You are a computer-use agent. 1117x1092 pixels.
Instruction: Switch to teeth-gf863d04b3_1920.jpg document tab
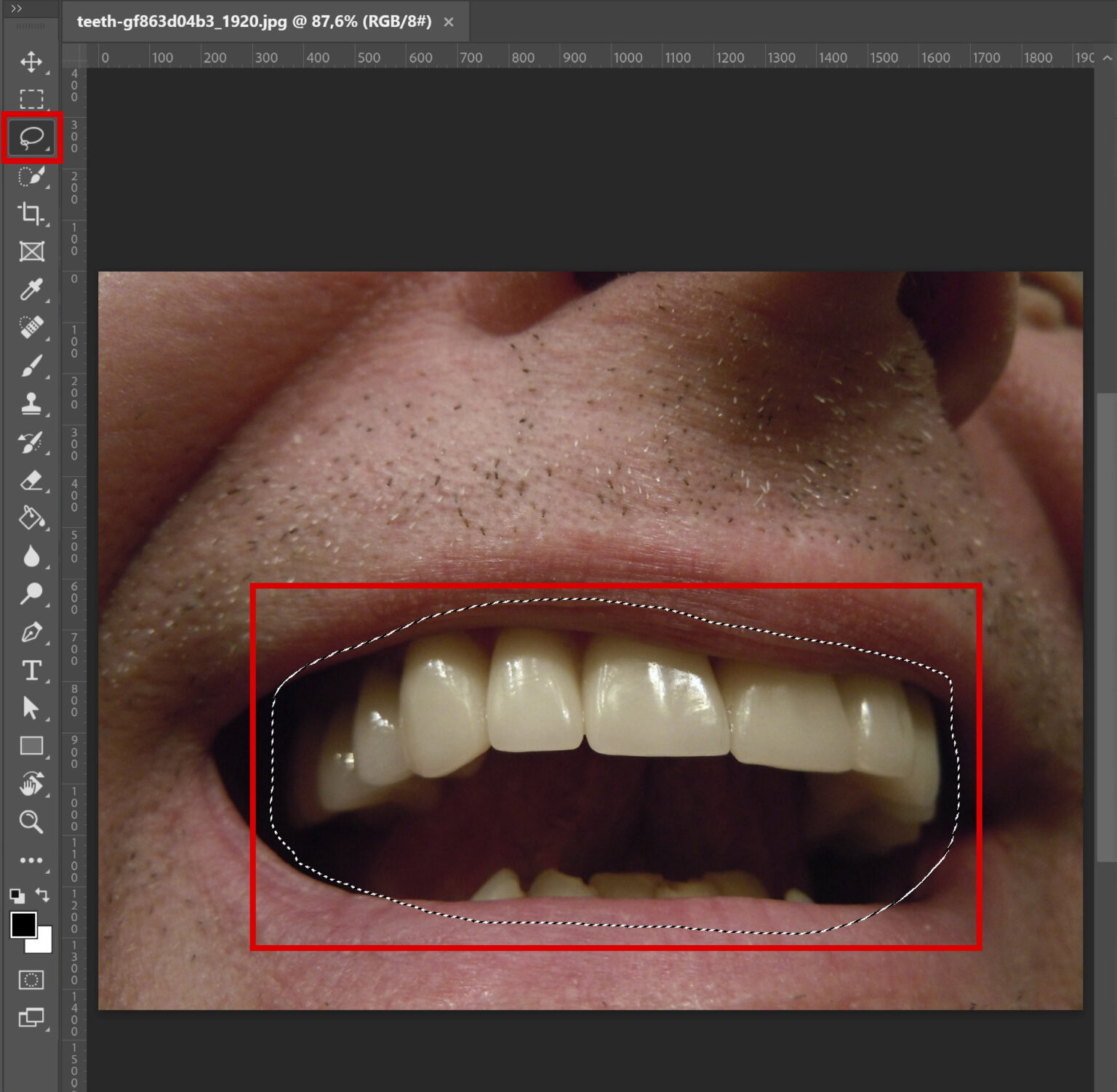pyautogui.click(x=254, y=22)
